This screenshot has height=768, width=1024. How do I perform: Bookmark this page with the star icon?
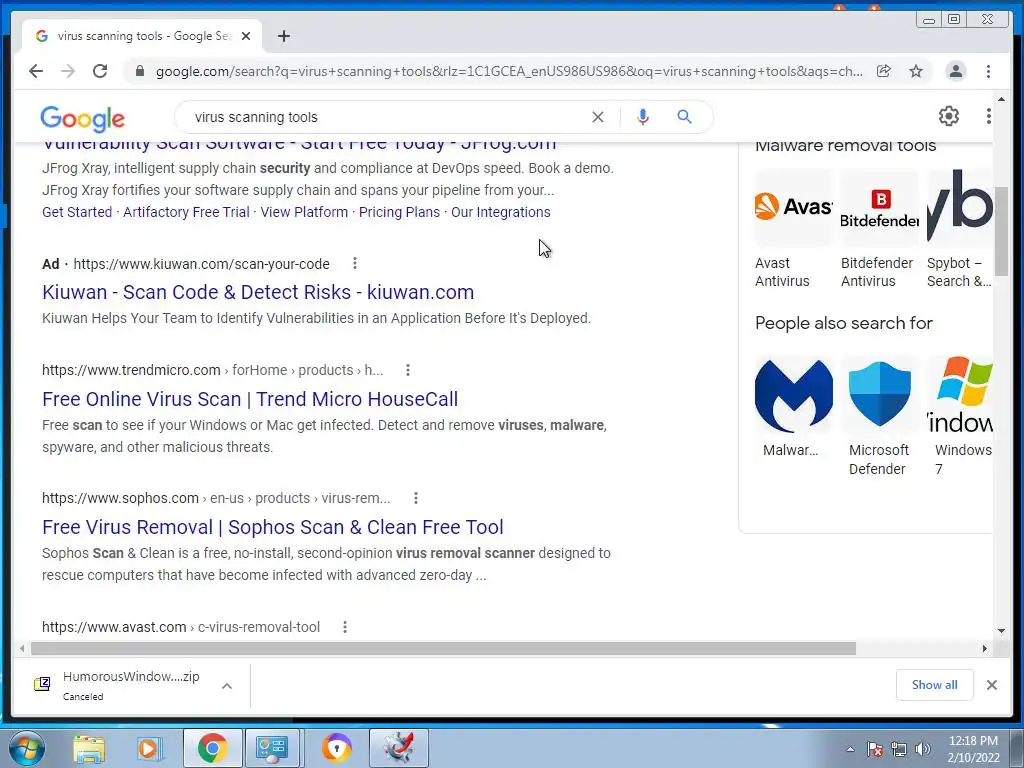tap(916, 71)
